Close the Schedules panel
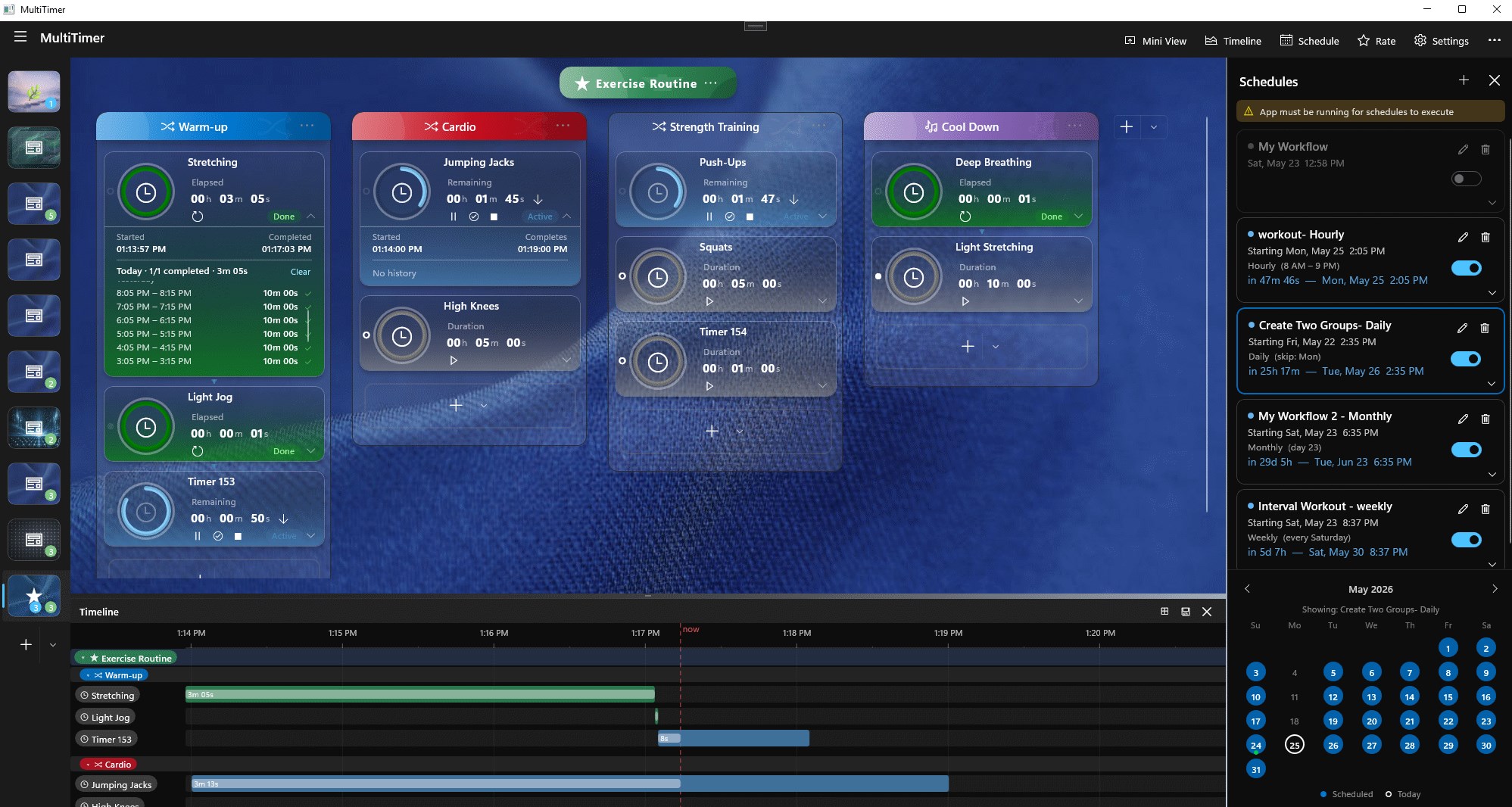Screen dimensions: 1512x807 point(1494,80)
